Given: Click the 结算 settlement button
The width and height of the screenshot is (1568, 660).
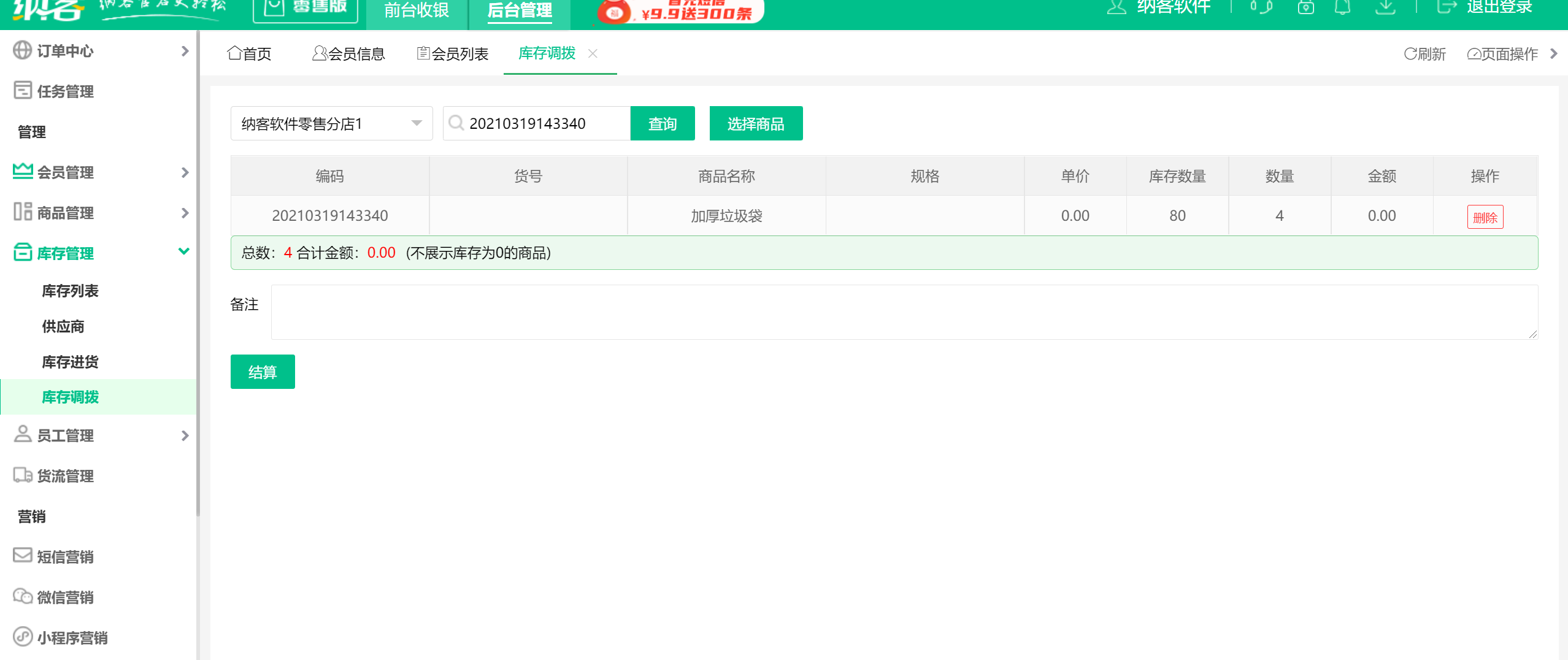Looking at the screenshot, I should (x=263, y=371).
